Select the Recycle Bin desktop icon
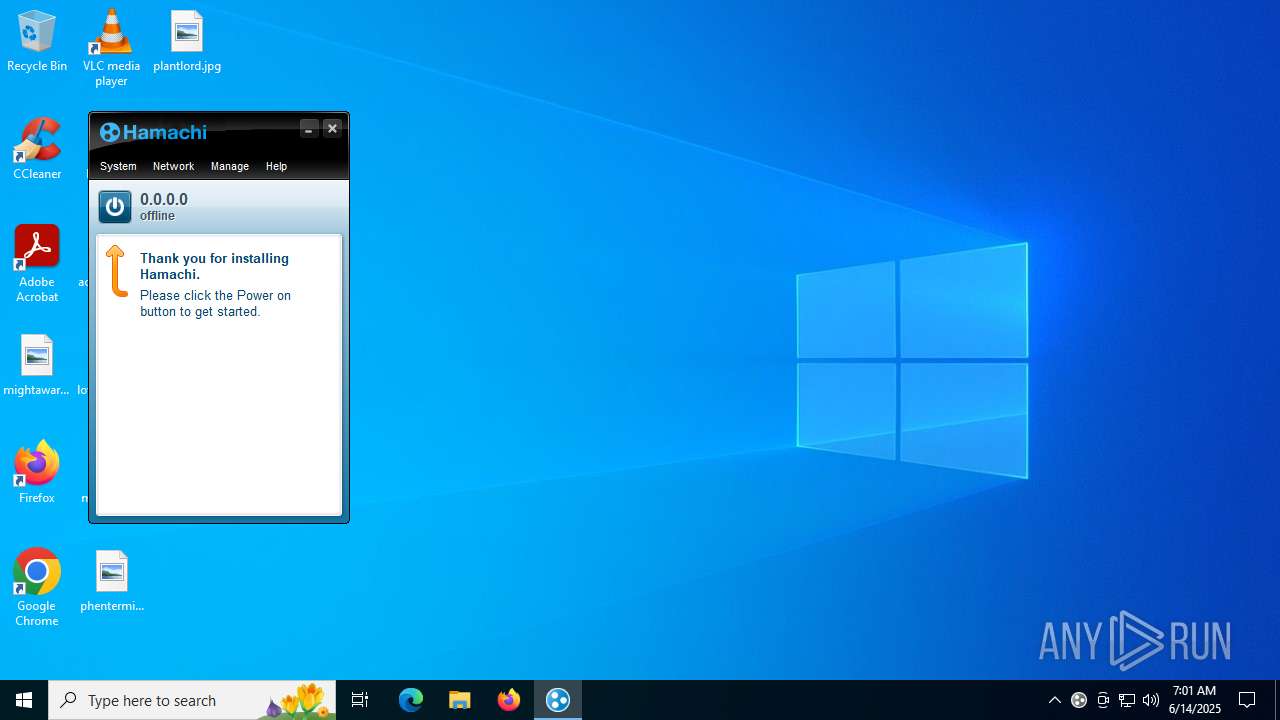Screen dimensions: 1280x720 [x=37, y=41]
